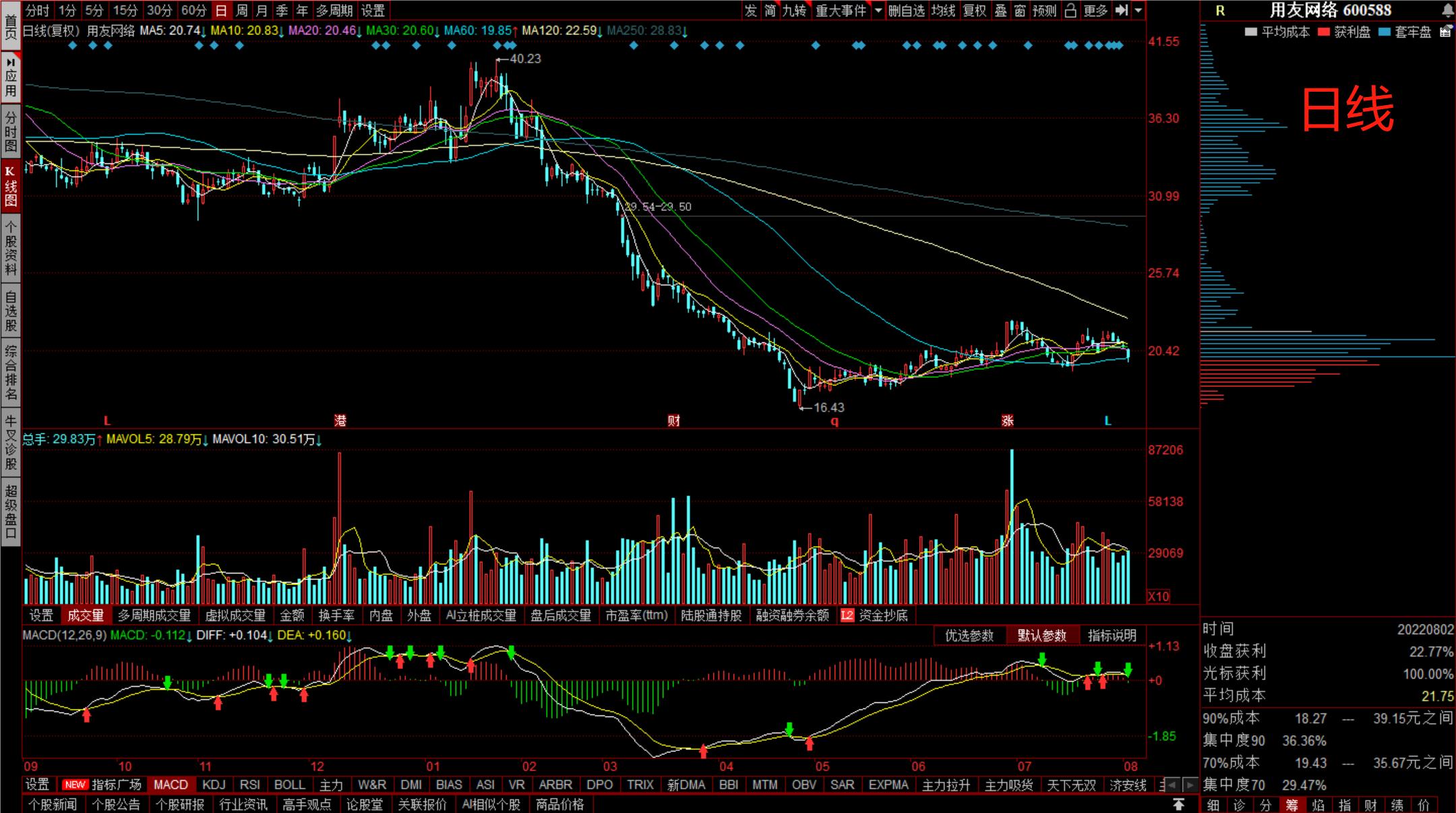Open dropdown arrow at toolbar far right
The height and width of the screenshot is (813, 1456).
(x=1139, y=11)
